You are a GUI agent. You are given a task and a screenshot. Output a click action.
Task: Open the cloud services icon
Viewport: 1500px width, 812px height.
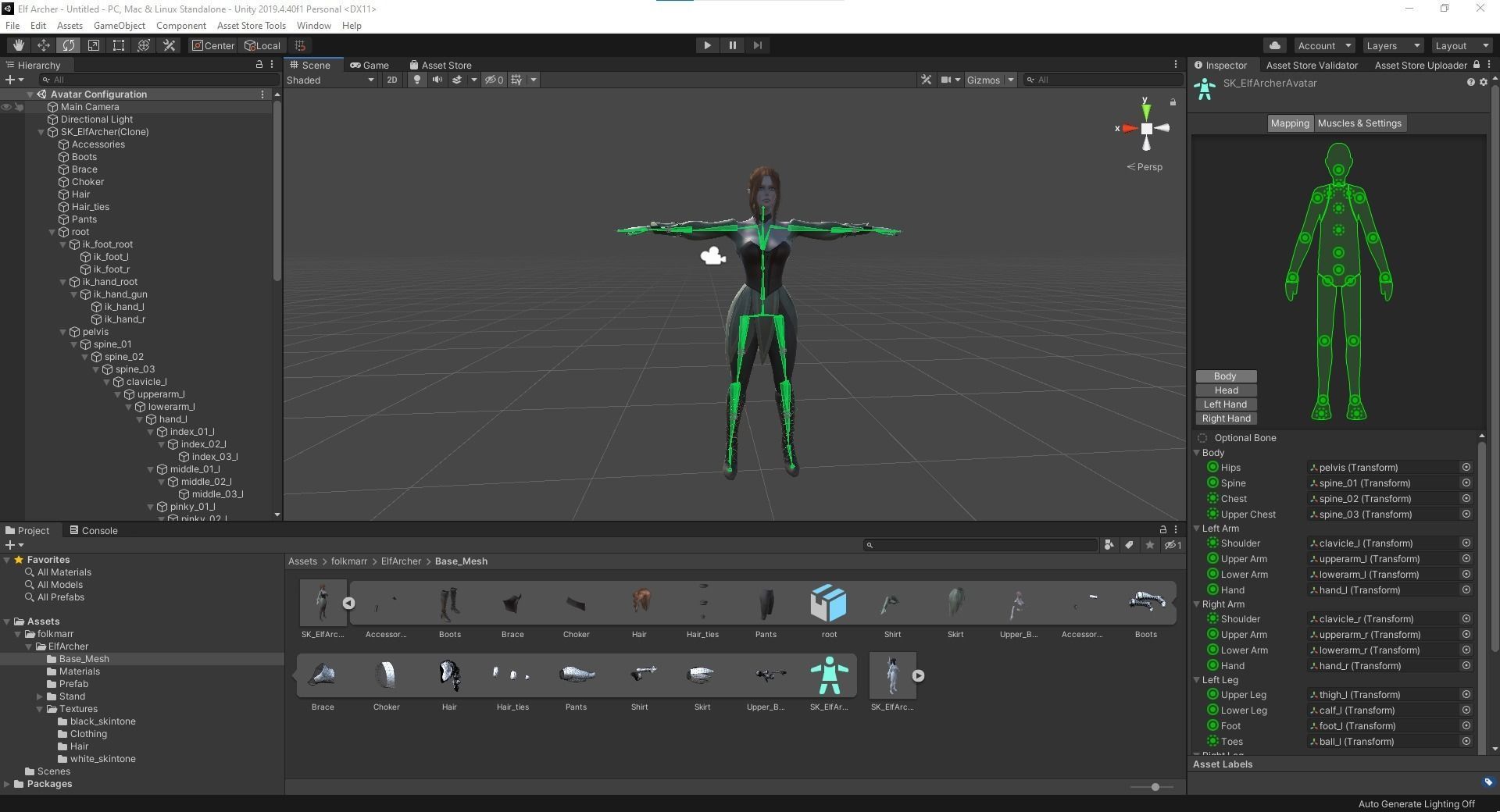[1275, 45]
